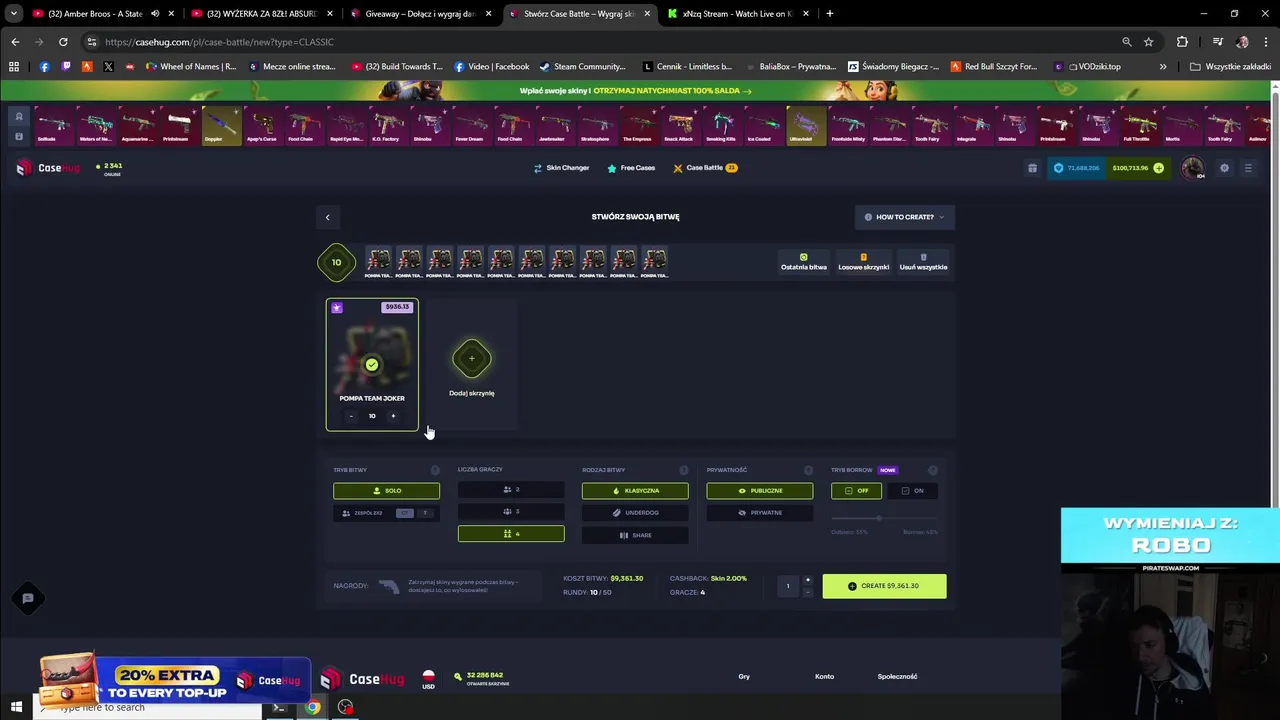Increase POMPA TEAM JOKER quantity with plus

coord(393,416)
